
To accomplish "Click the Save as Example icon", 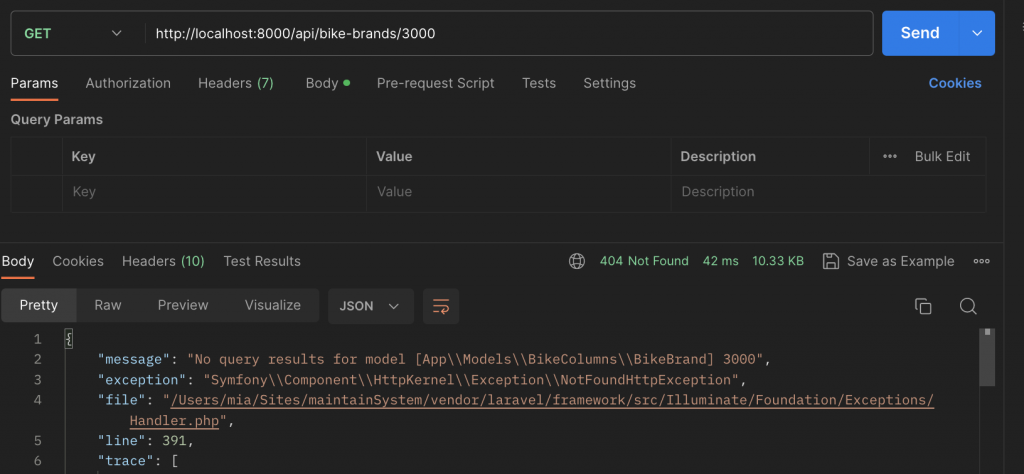I will [x=830, y=261].
